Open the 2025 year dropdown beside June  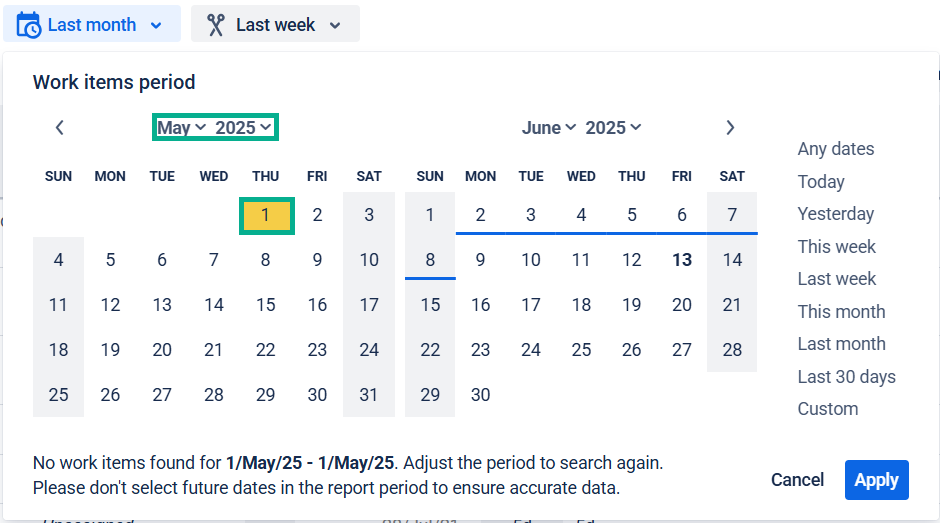point(613,128)
